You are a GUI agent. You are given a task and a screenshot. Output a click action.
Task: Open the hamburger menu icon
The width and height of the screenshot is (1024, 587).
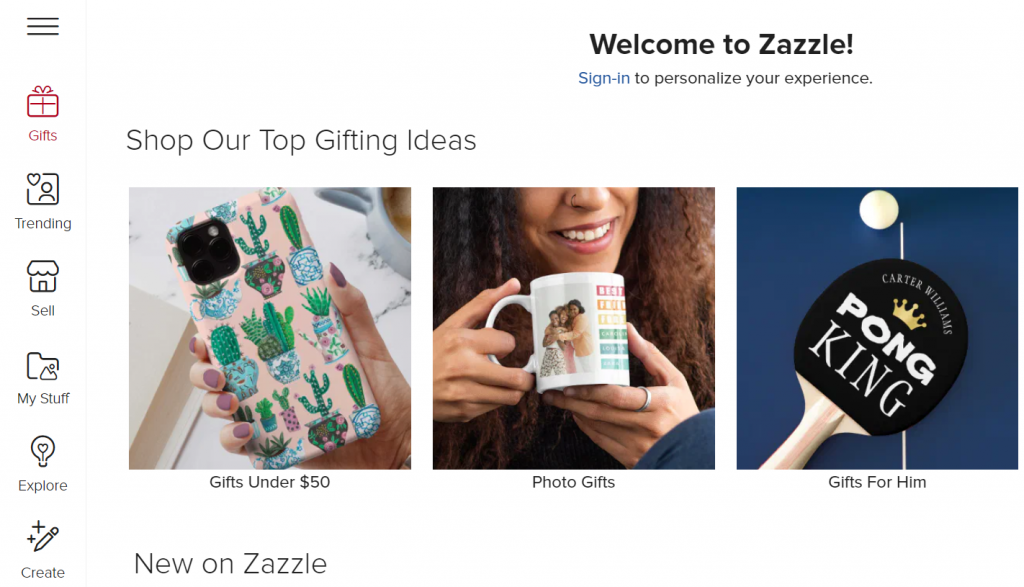[43, 26]
